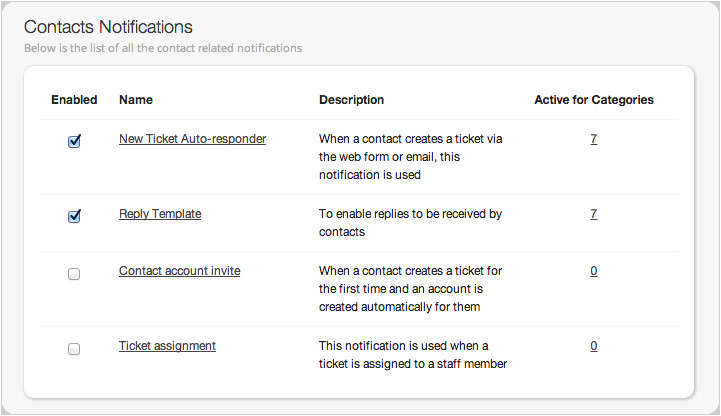Open the Ticket assignment notification link

coord(167,346)
